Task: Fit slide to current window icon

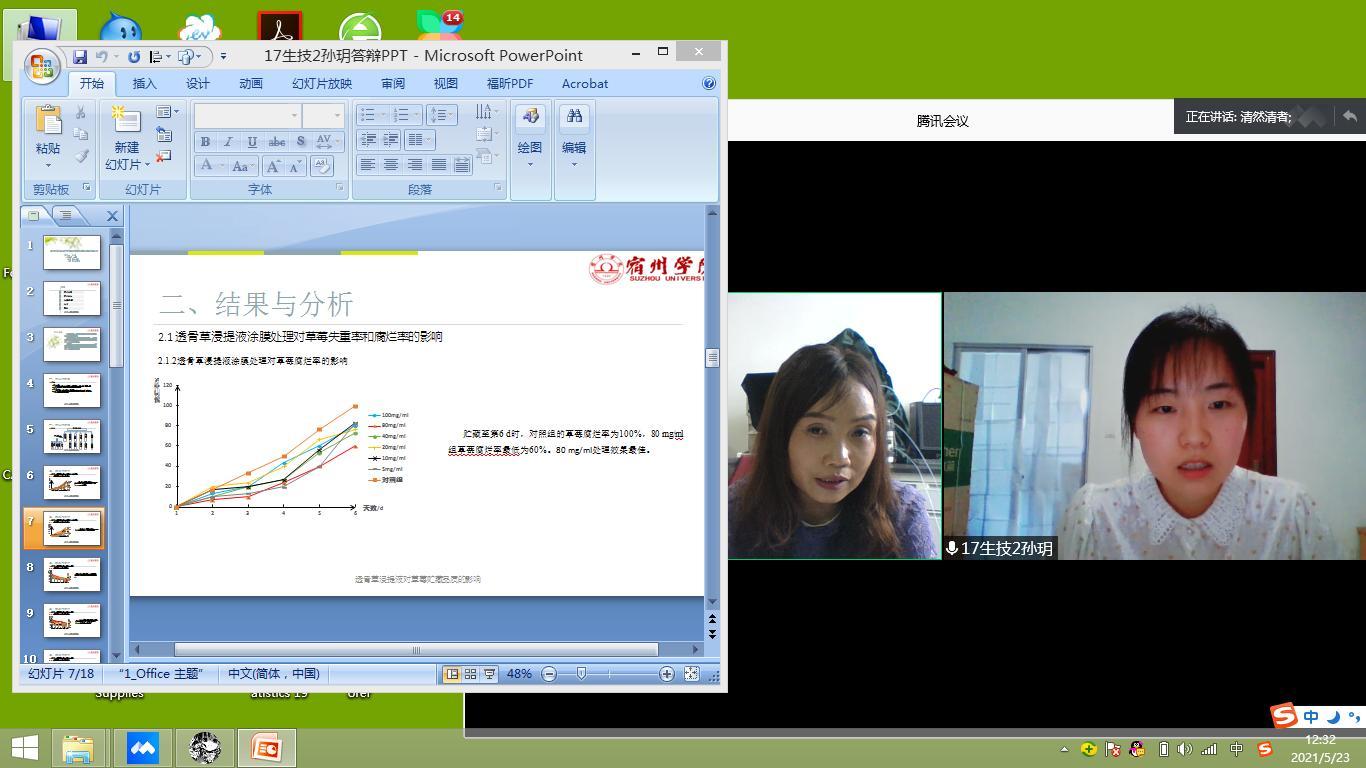Action: tap(691, 674)
